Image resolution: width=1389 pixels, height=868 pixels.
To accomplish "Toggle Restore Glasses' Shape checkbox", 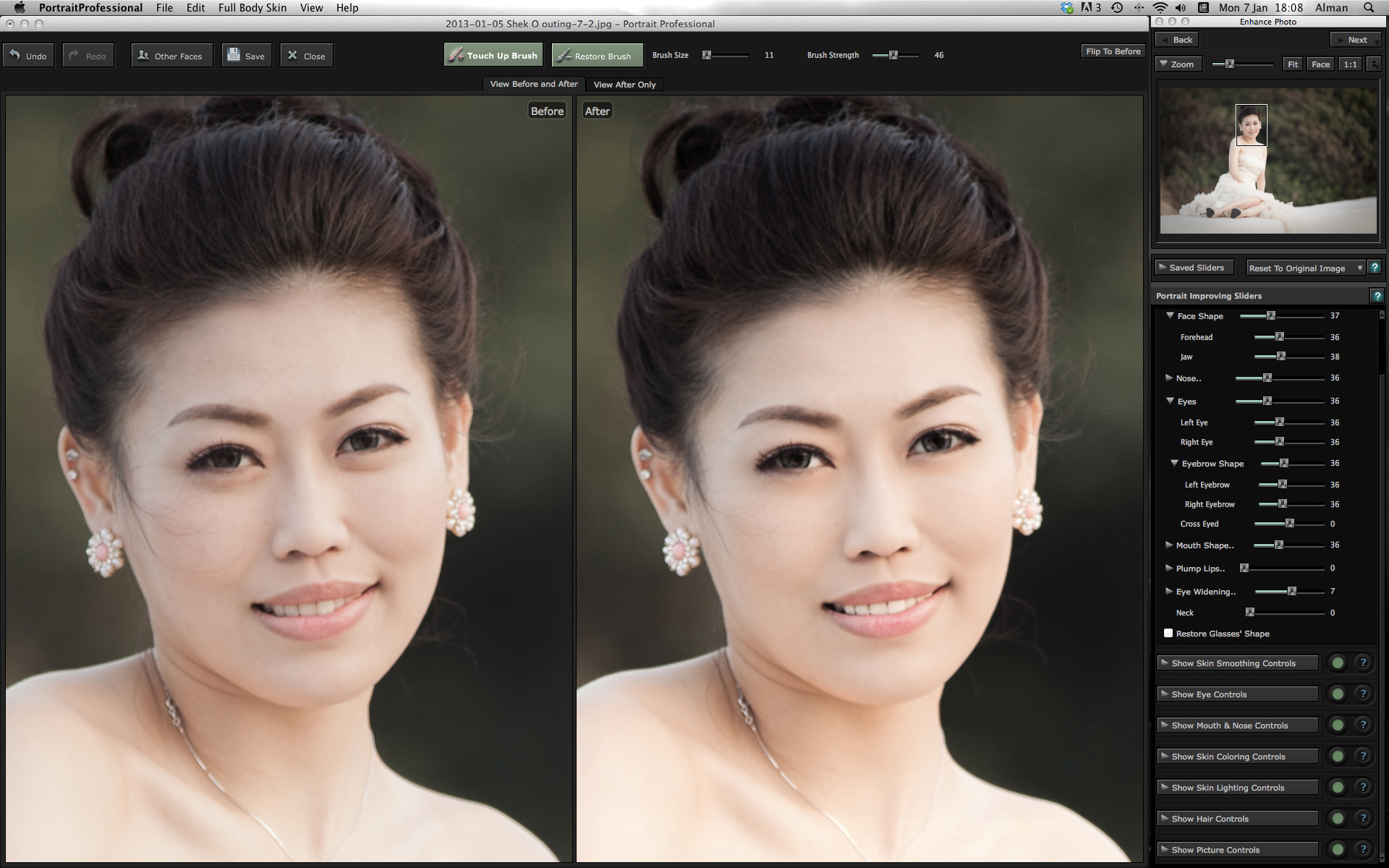I will 1168,633.
